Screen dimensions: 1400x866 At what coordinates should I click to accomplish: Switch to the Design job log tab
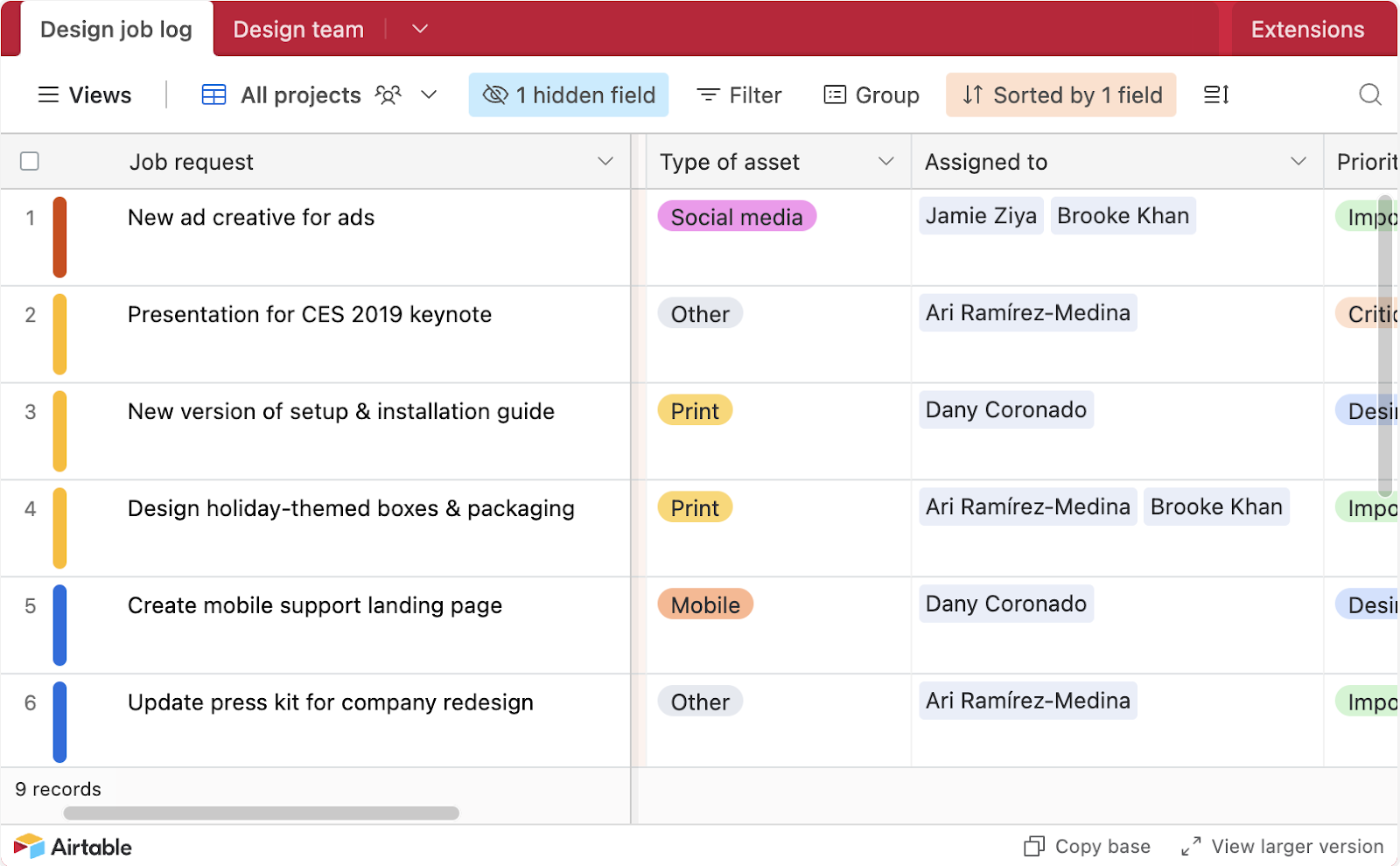click(x=116, y=29)
